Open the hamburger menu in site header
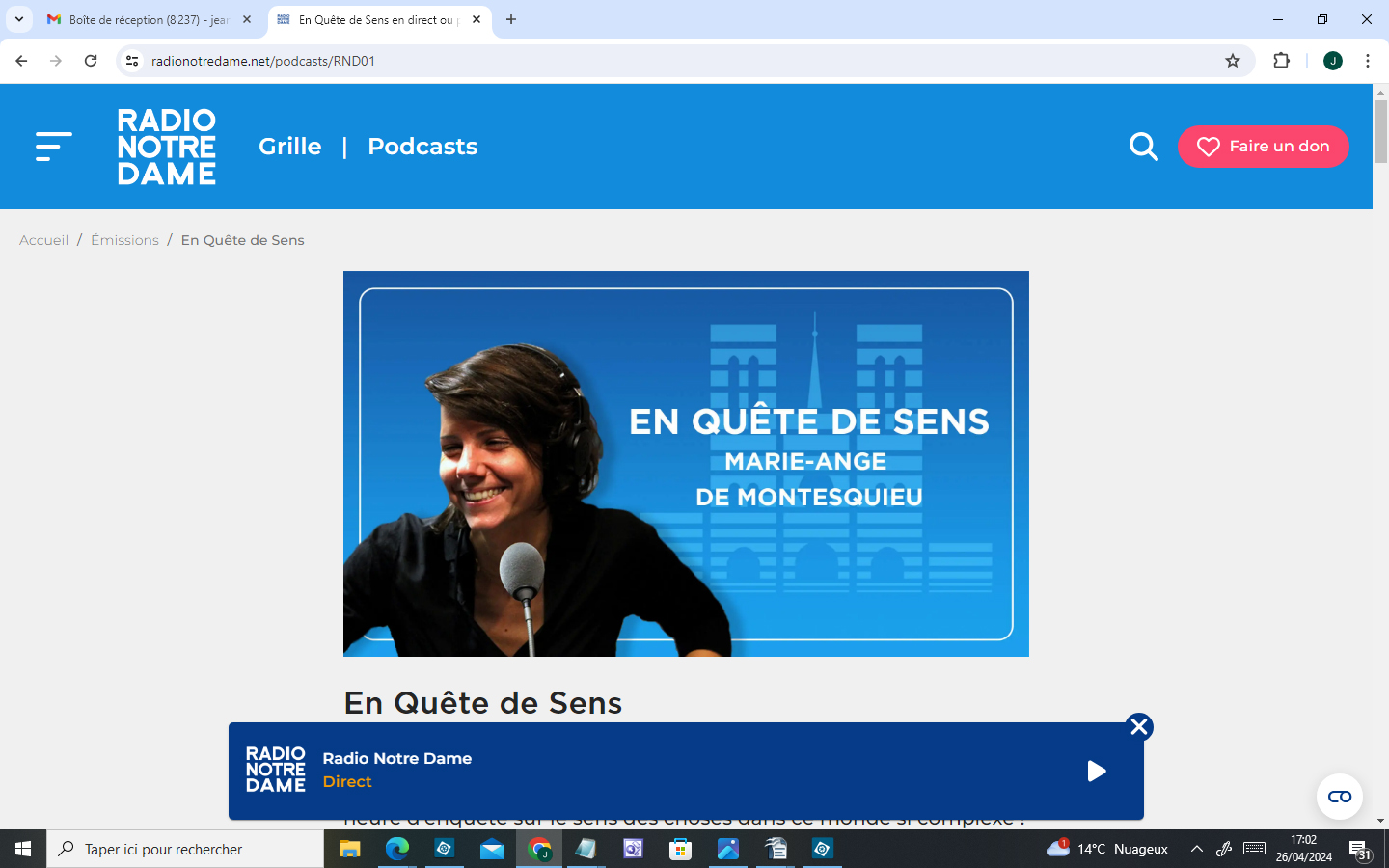The image size is (1389, 868). [54, 147]
